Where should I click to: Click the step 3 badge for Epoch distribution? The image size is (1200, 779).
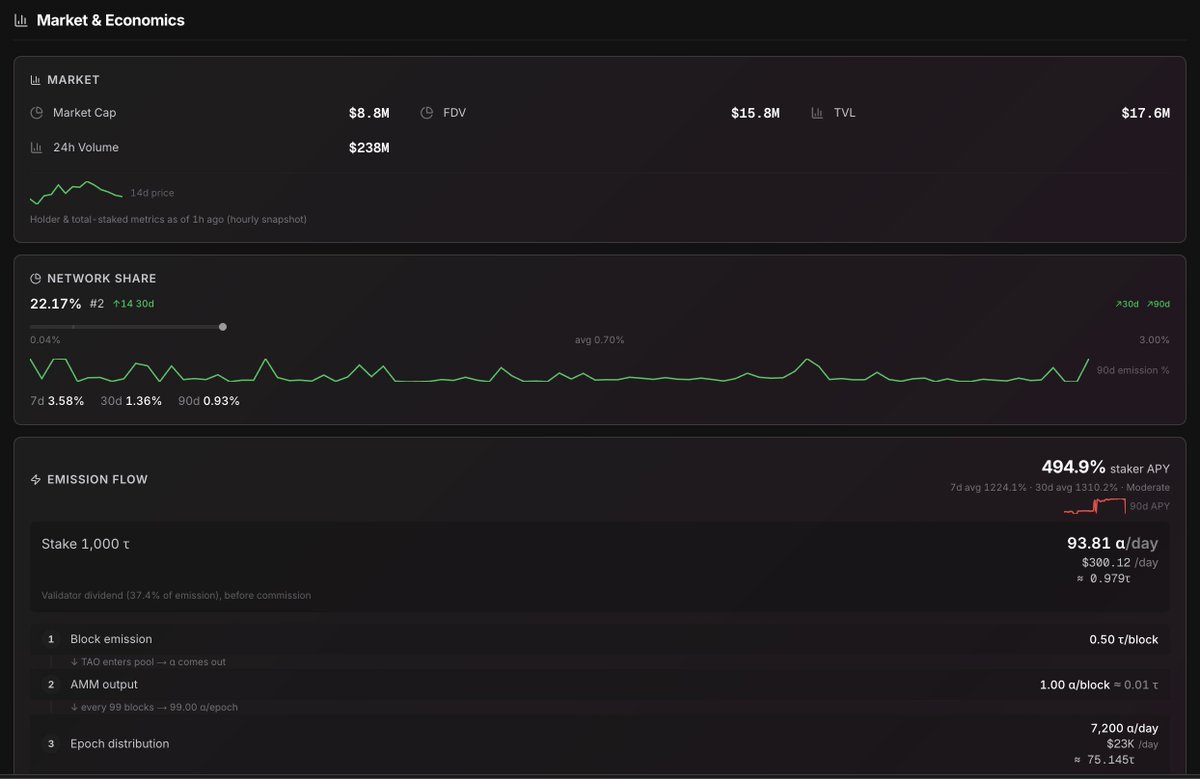(51, 744)
